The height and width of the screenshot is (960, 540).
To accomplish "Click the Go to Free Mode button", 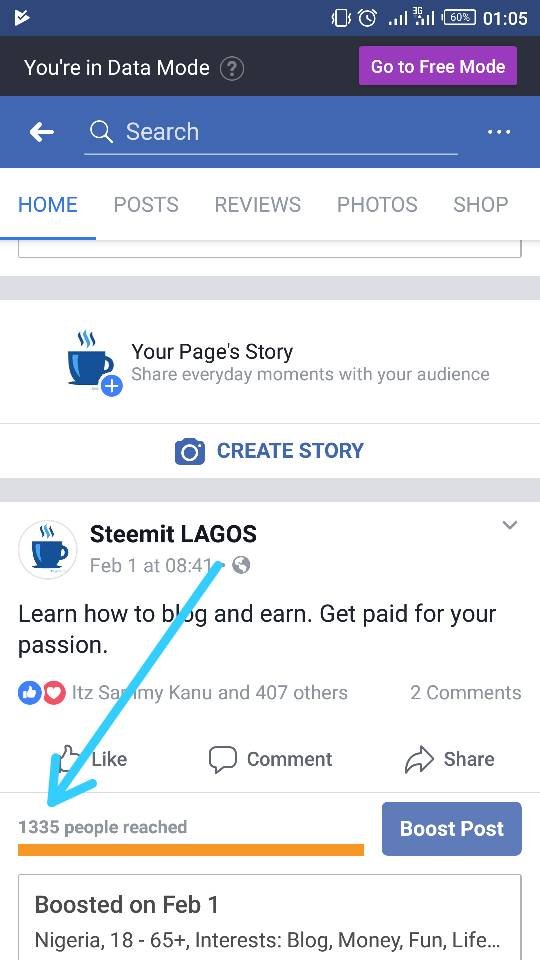I will pos(438,66).
